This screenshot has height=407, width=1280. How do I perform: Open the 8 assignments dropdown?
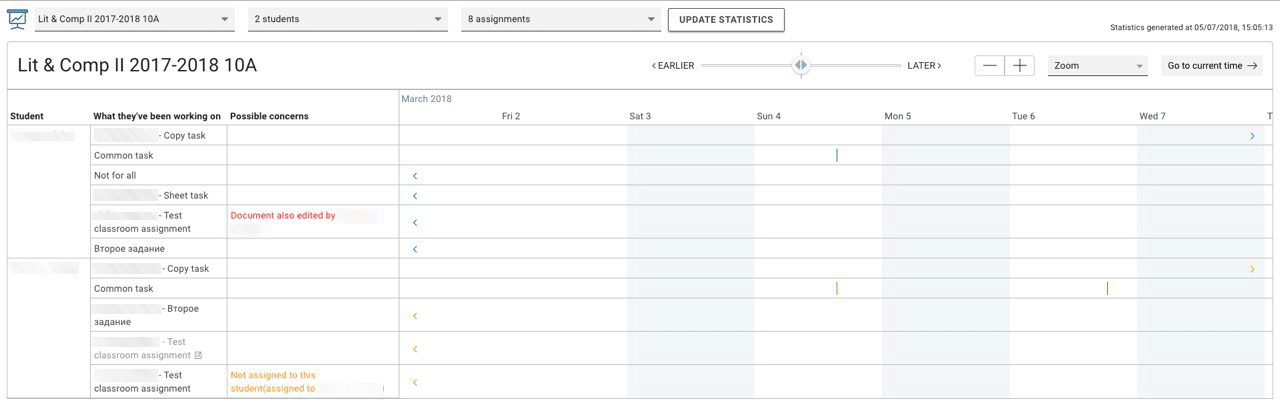point(560,19)
